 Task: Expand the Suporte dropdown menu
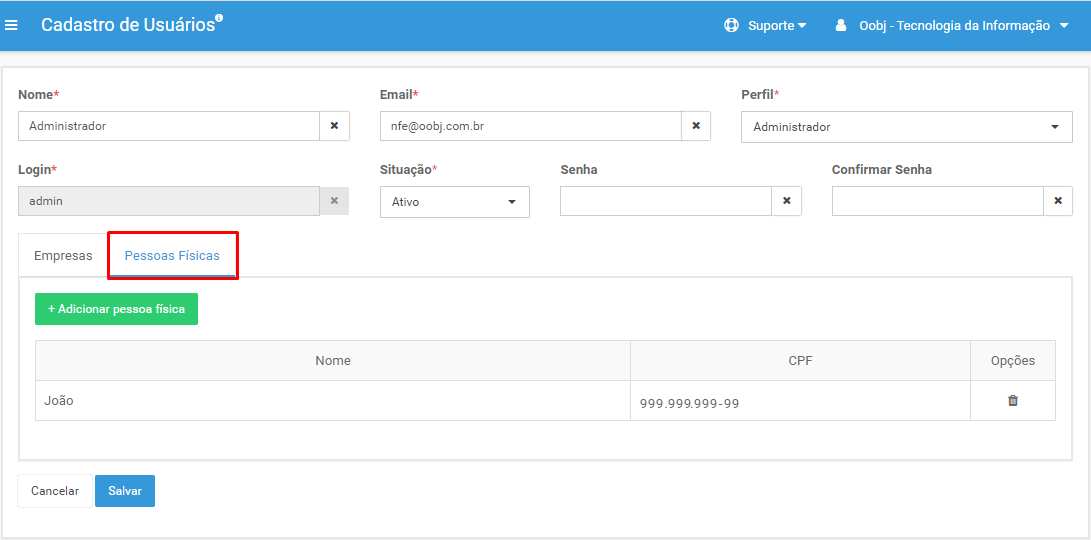tap(777, 26)
